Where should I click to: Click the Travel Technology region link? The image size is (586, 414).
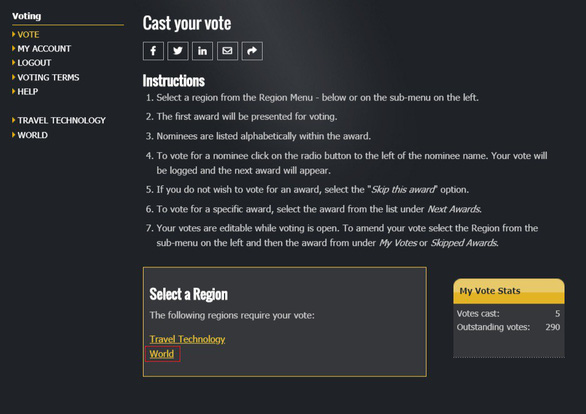point(187,339)
